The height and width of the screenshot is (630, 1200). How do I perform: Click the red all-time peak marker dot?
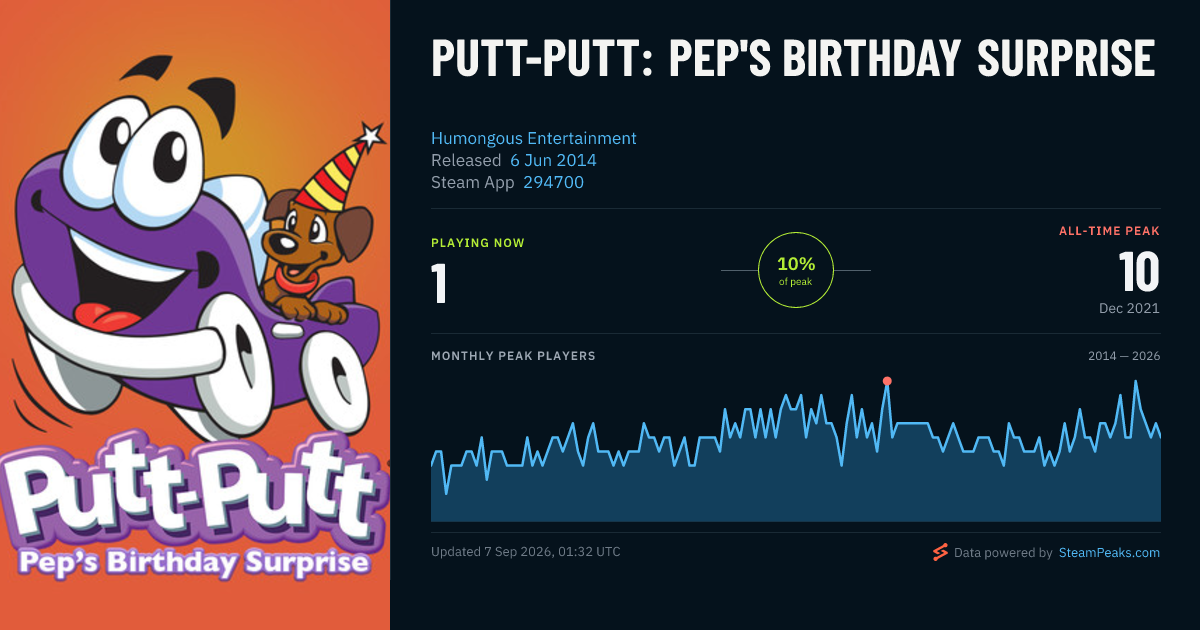click(x=887, y=381)
